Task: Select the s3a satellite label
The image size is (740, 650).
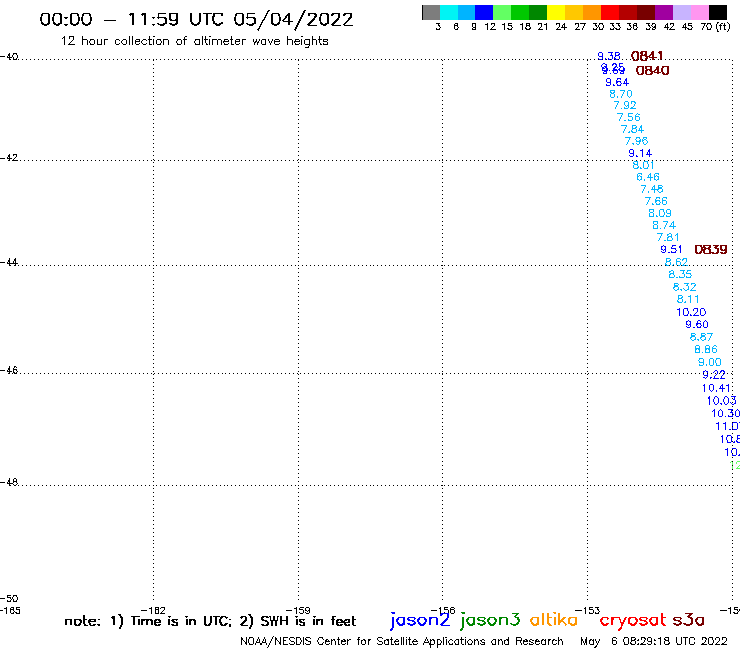Action: coord(688,620)
